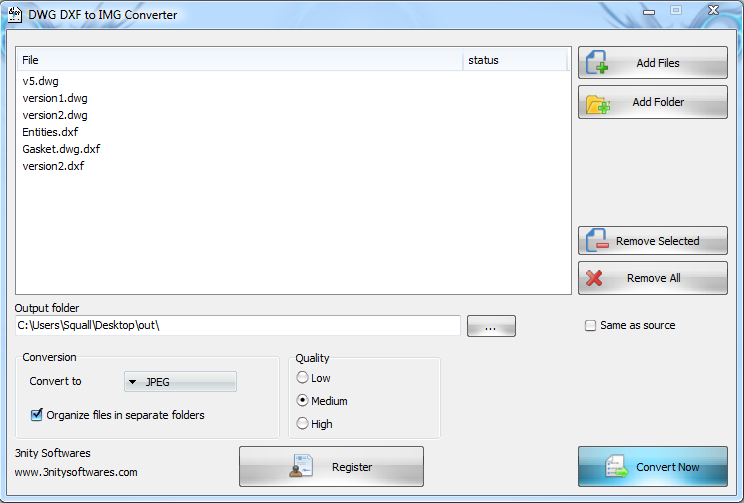Viewport: 744px width, 503px height.
Task: Close the DWG DXF converter window
Action: (x=713, y=10)
